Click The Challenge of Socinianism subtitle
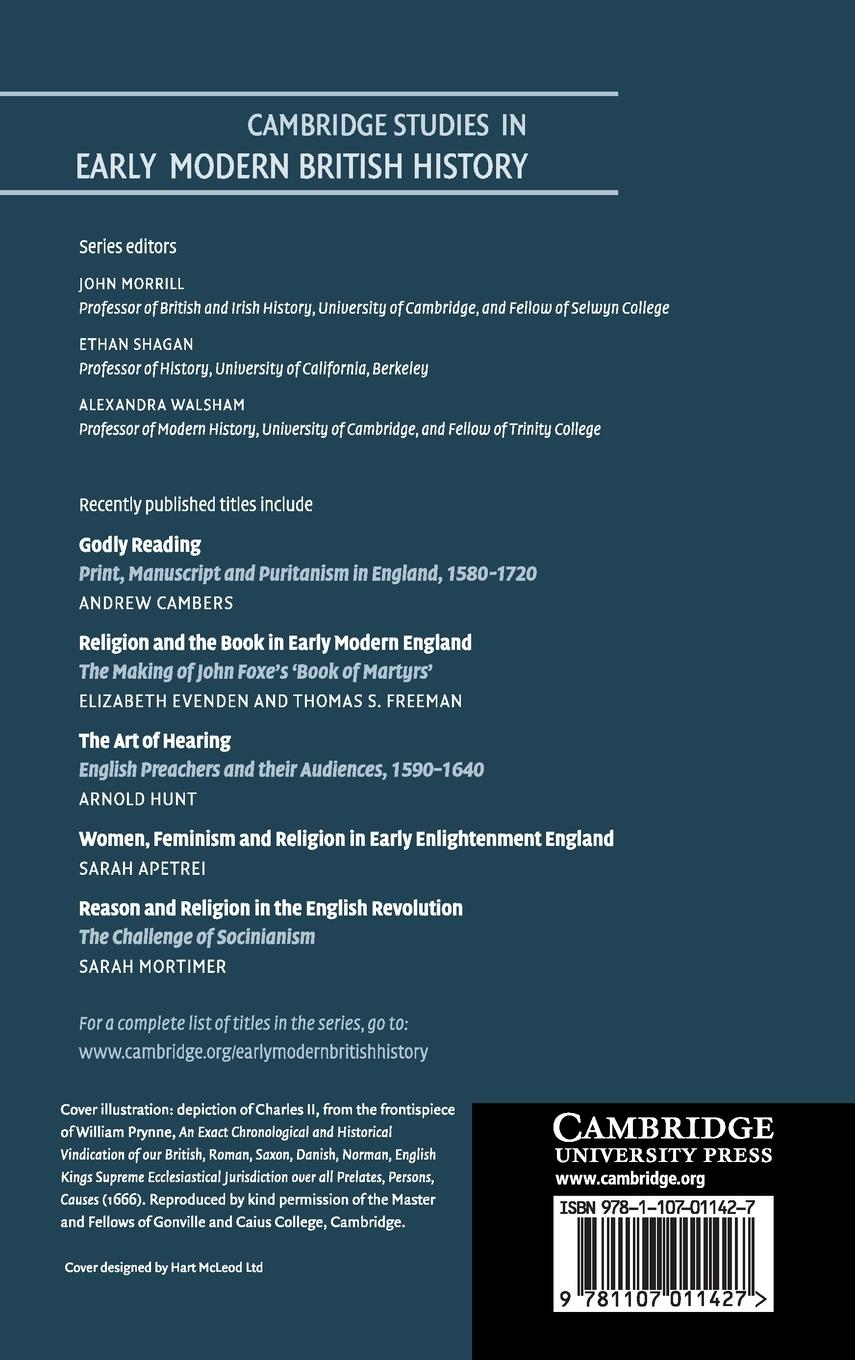855x1360 pixels. pos(197,937)
